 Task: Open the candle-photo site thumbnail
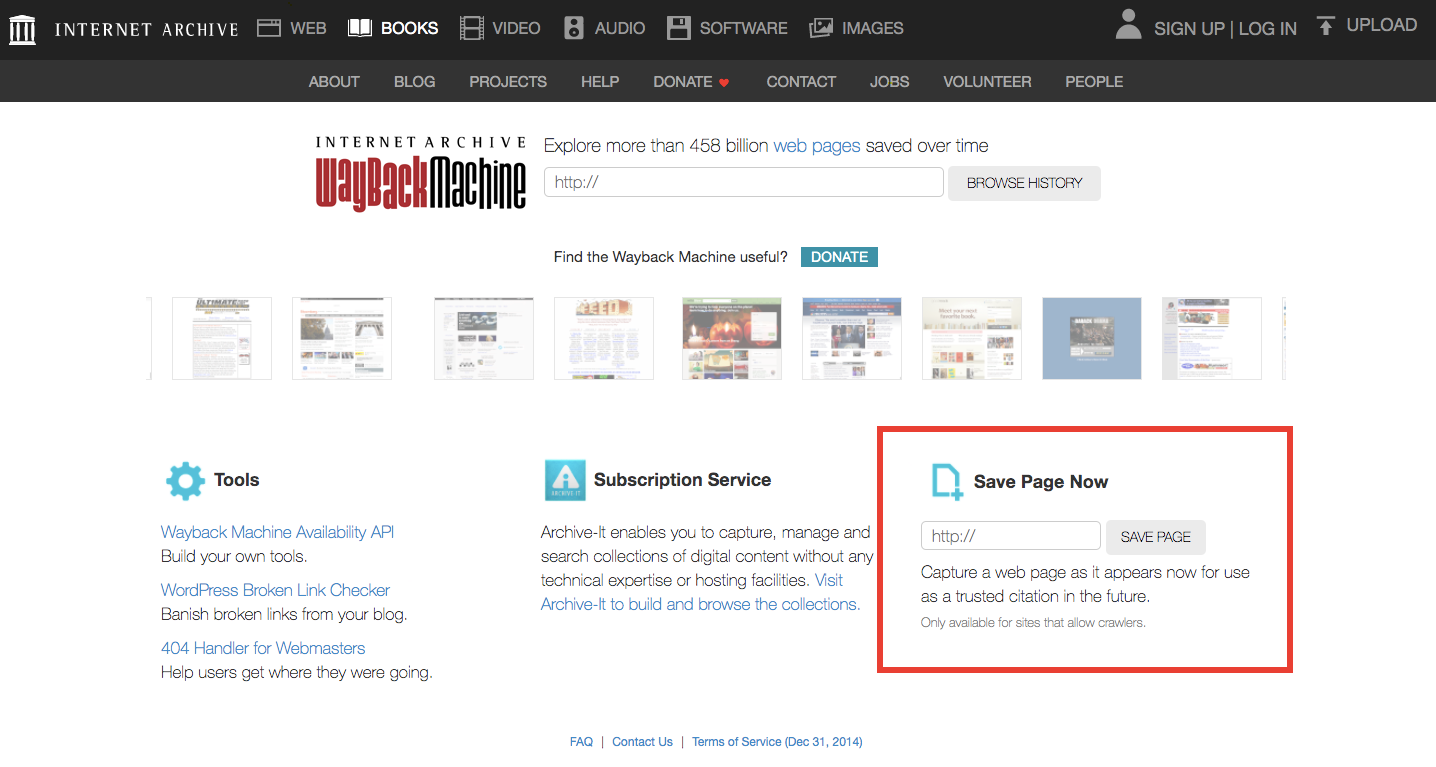click(732, 338)
